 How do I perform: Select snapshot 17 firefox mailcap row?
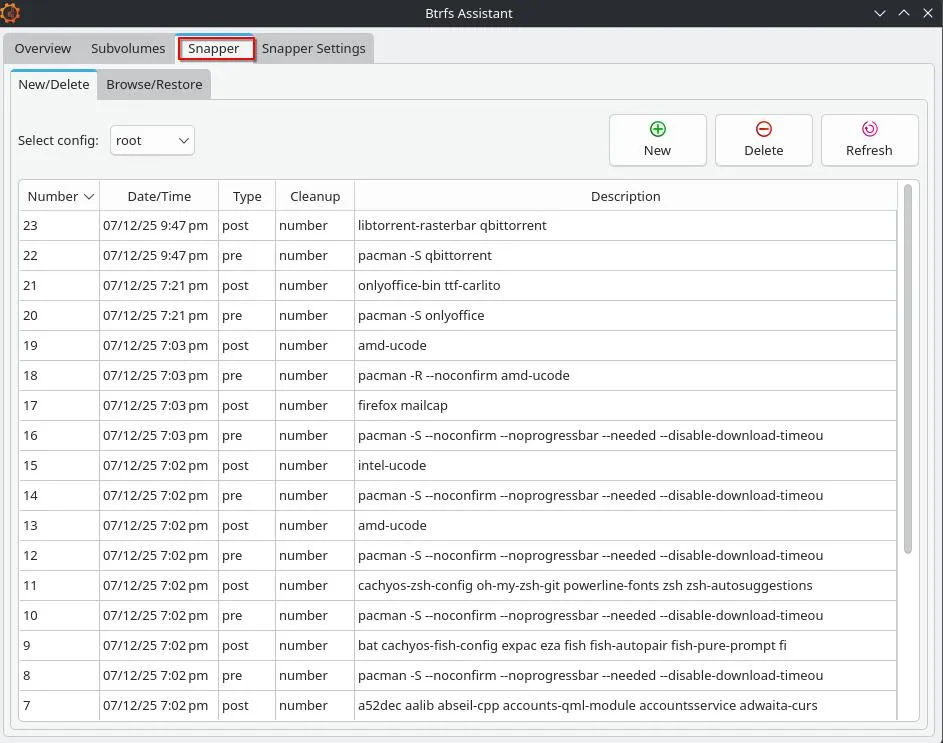pyautogui.click(x=458, y=405)
